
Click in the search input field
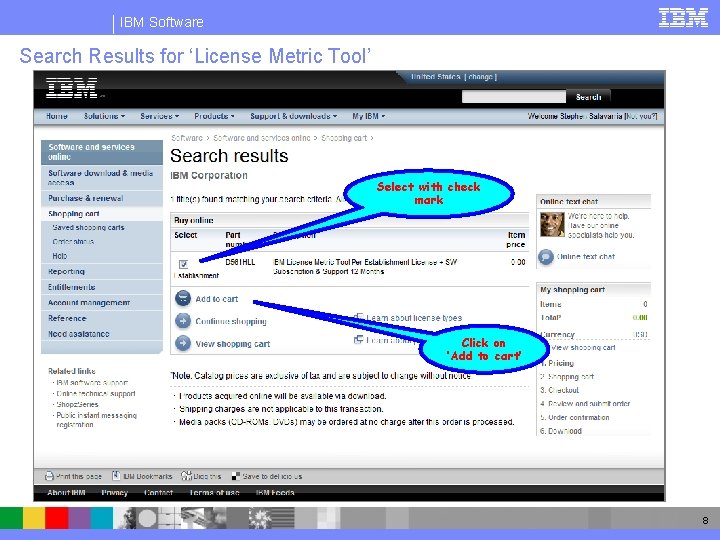pyautogui.click(x=514, y=97)
